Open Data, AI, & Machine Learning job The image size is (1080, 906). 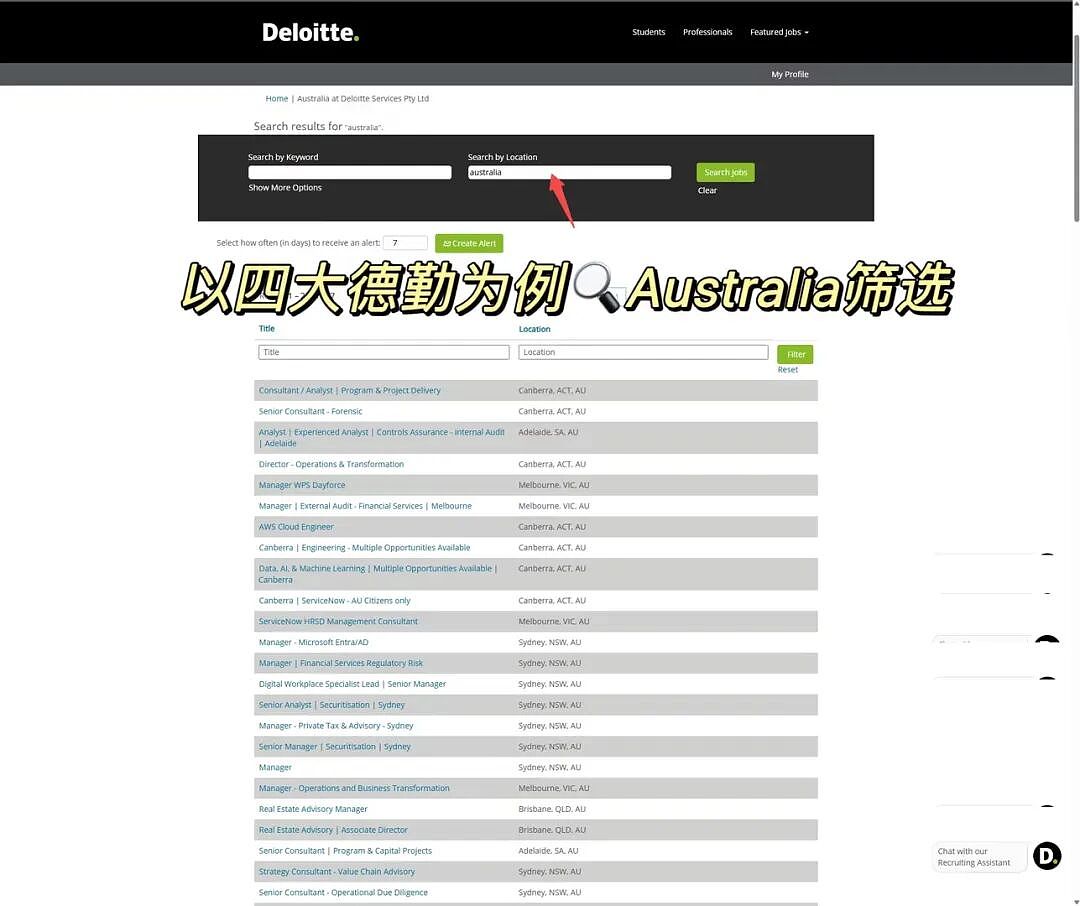(377, 574)
